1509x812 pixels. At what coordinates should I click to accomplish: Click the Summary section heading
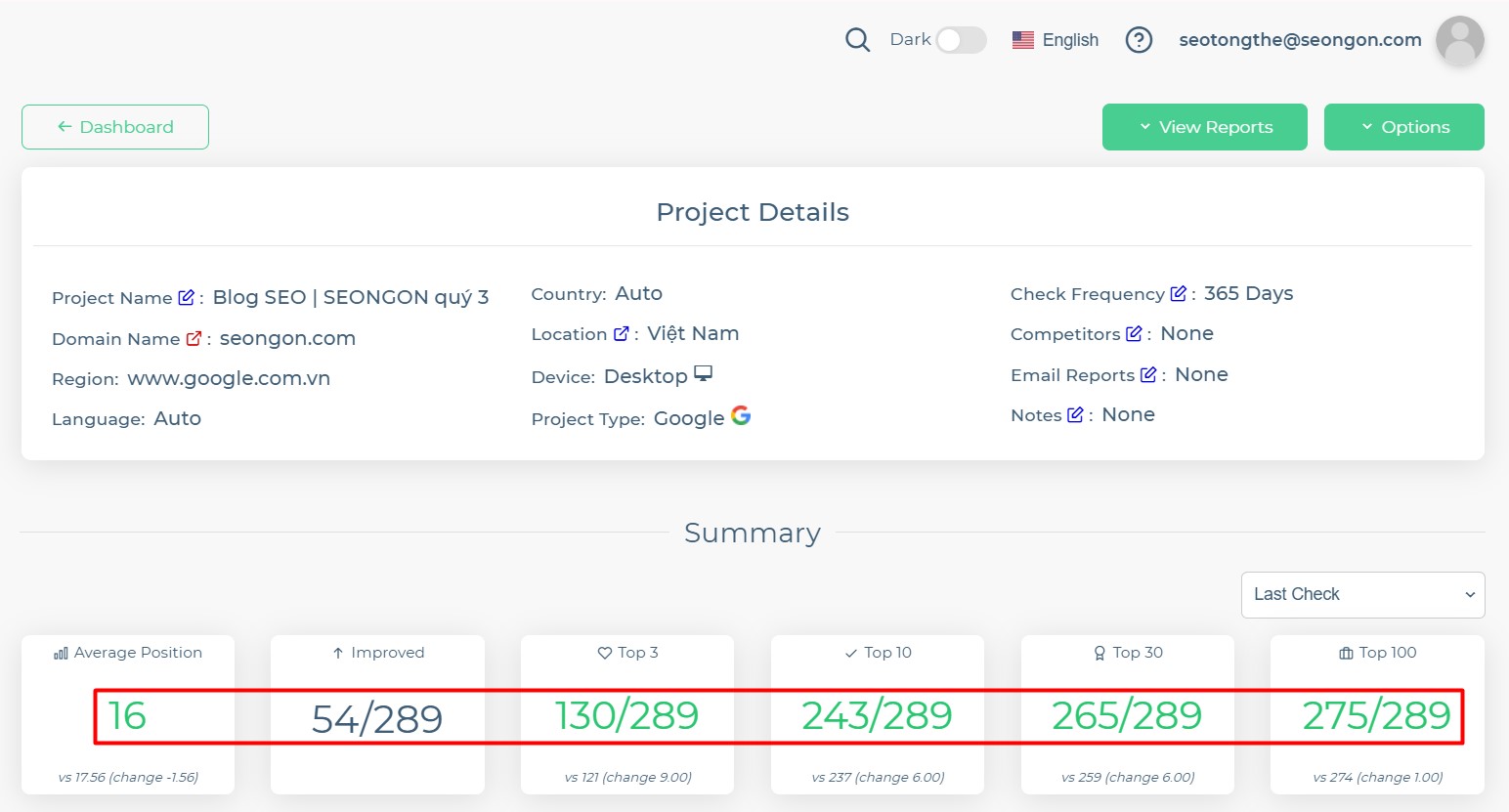tap(753, 533)
